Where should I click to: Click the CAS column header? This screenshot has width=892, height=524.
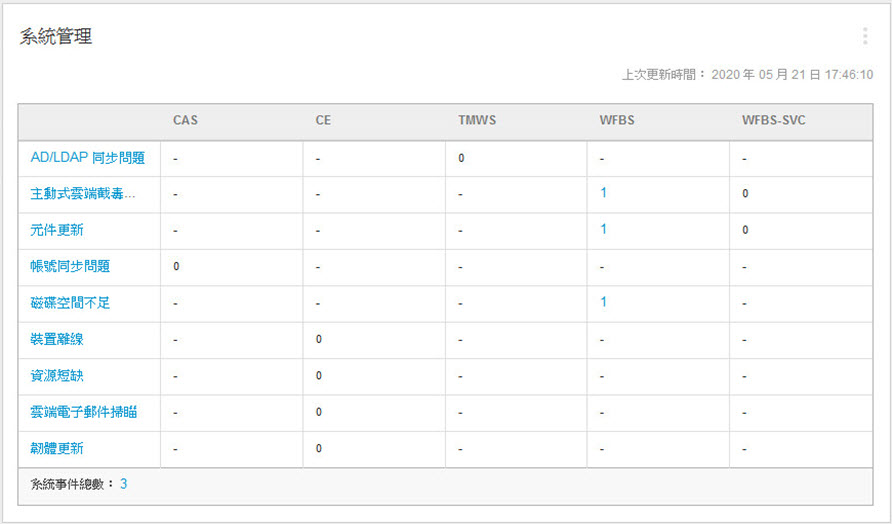[185, 121]
